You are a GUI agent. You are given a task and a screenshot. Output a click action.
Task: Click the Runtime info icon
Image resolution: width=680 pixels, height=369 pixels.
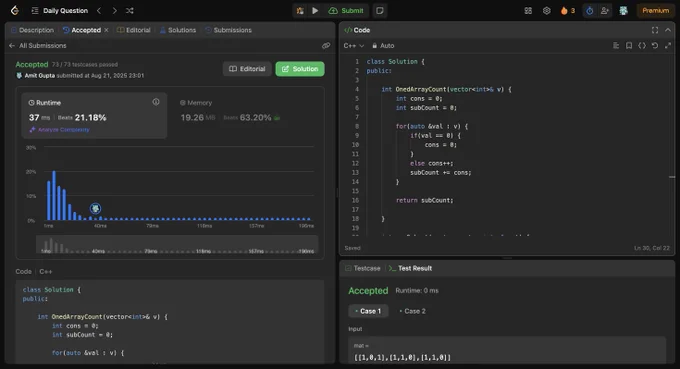click(x=156, y=102)
